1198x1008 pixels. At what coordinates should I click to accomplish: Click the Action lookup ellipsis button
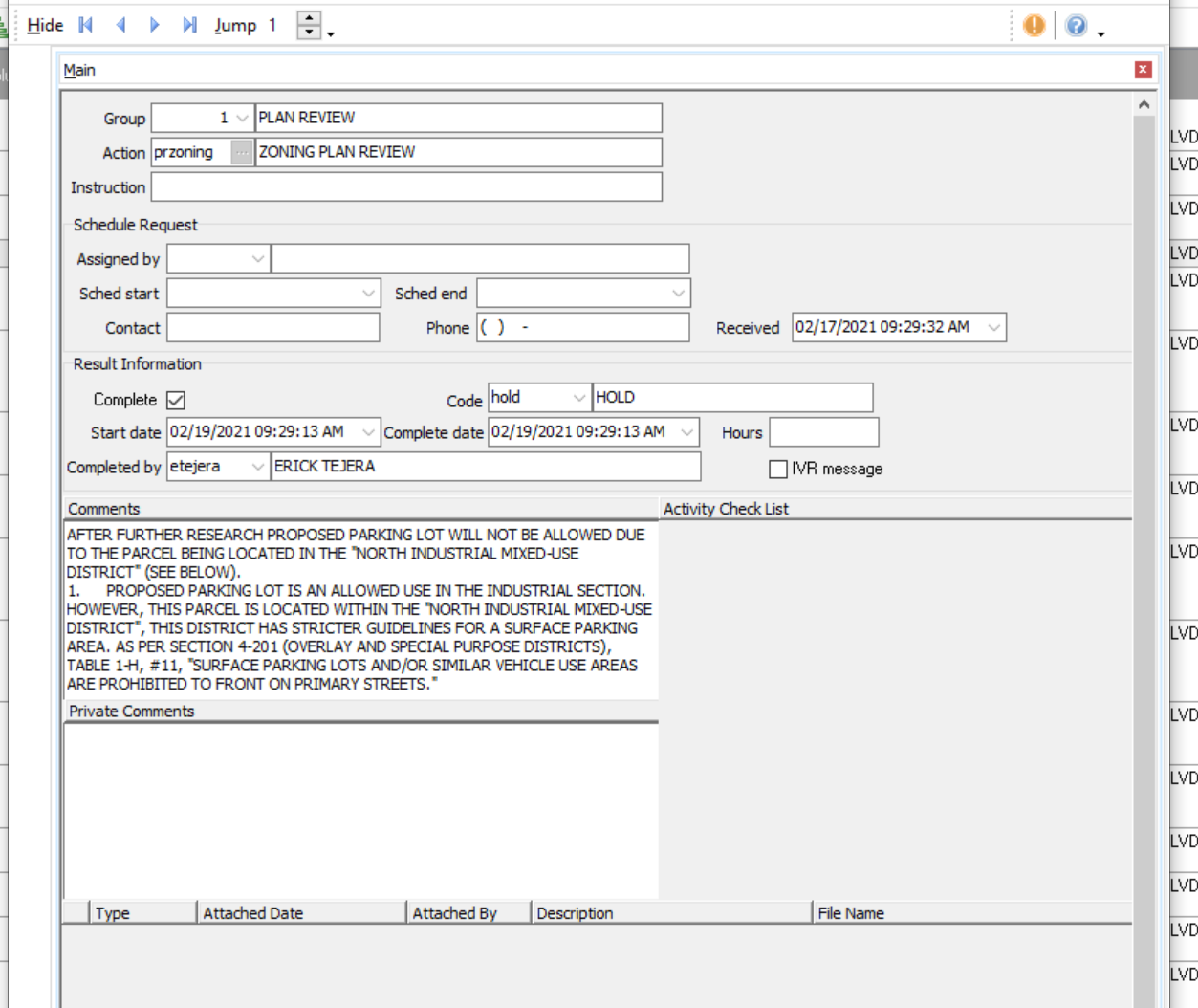[242, 152]
